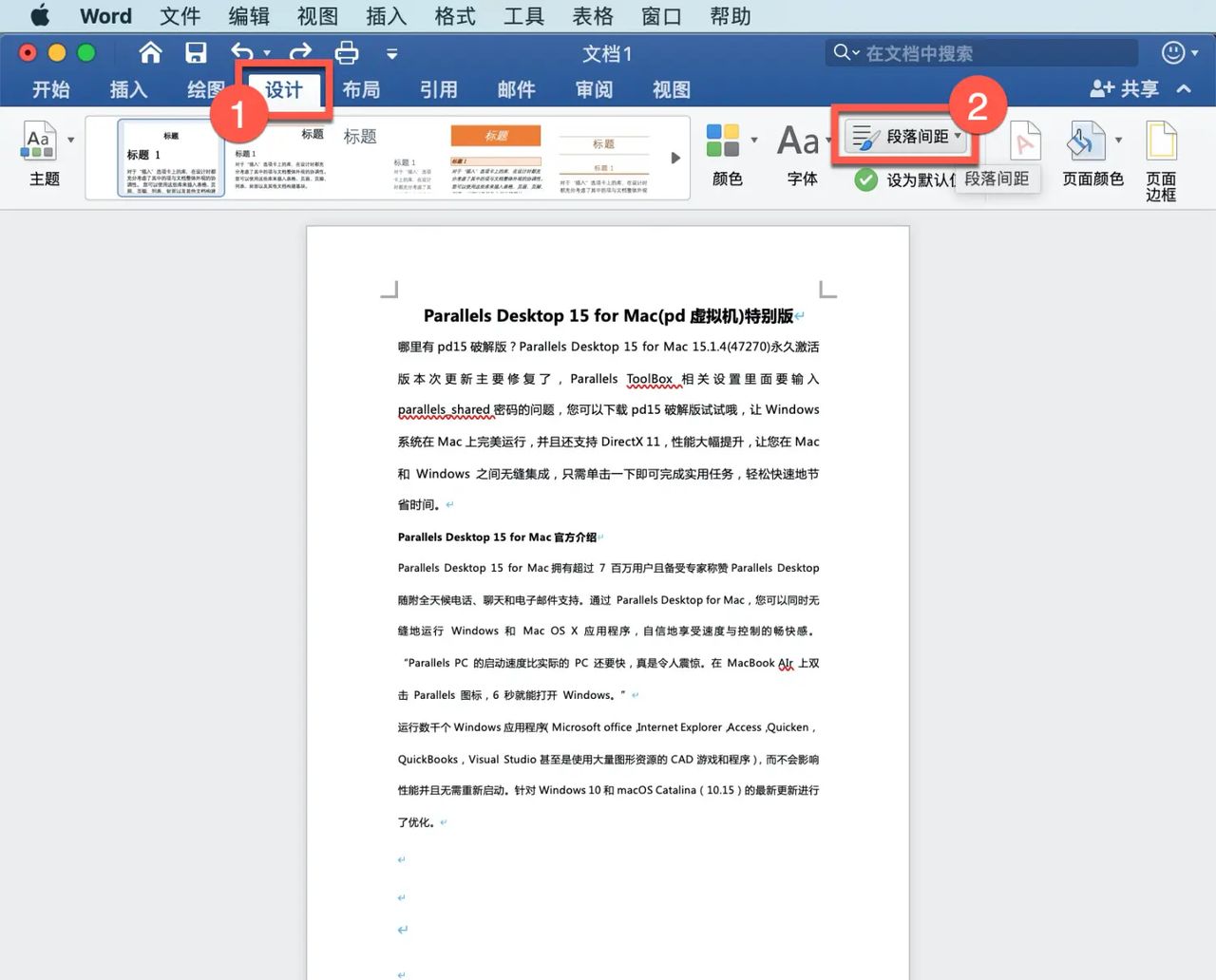Select the orange-title style set thumbnail
This screenshot has width=1216, height=980.
pos(496,158)
